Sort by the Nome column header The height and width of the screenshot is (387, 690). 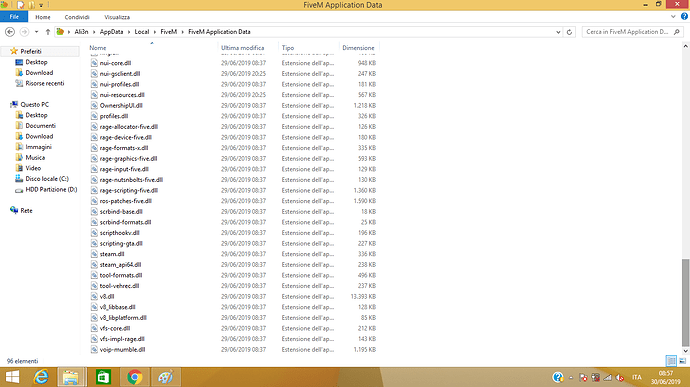tap(98, 48)
